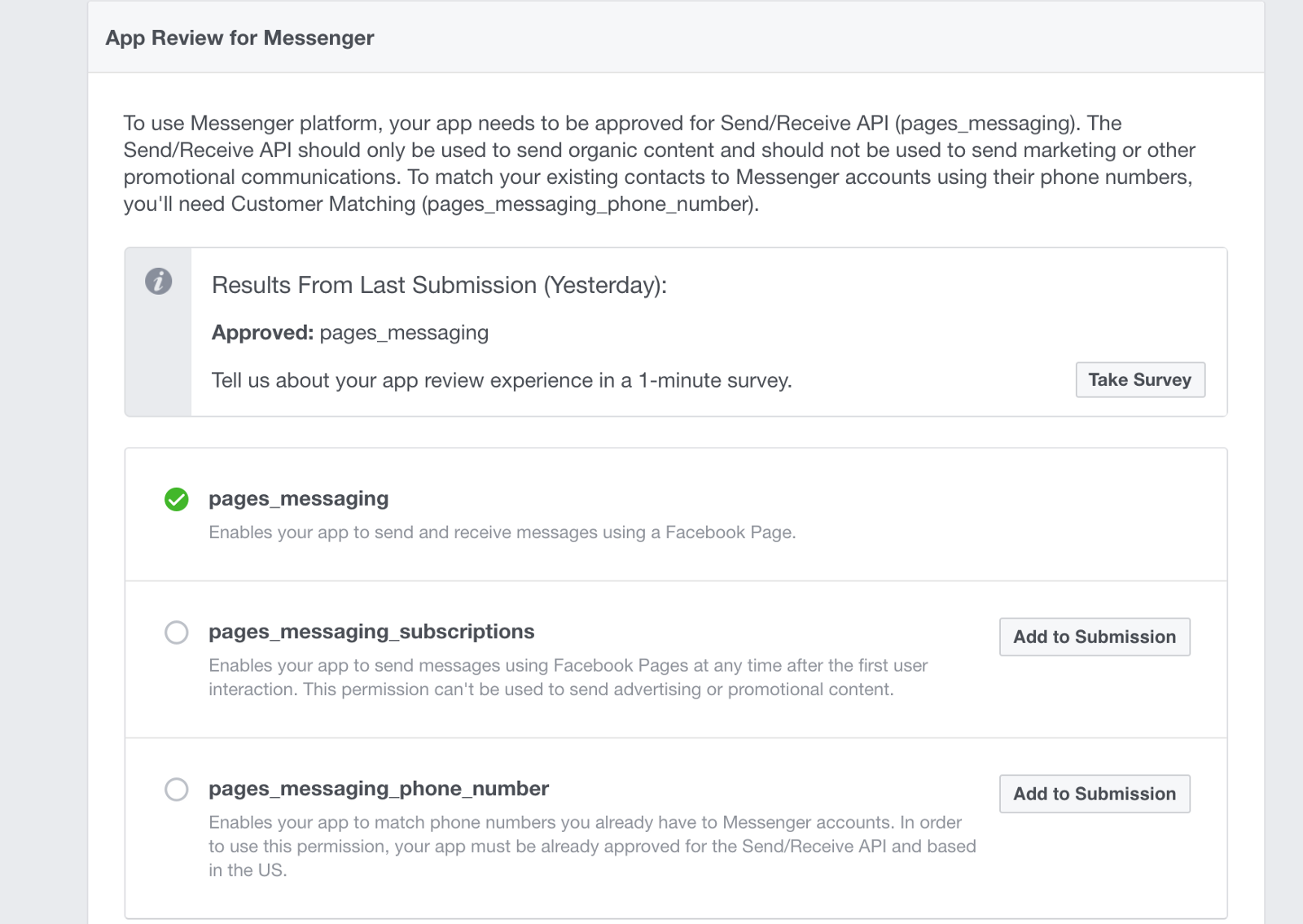This screenshot has width=1303, height=924.
Task: Click the info icon in results box
Action: [159, 282]
